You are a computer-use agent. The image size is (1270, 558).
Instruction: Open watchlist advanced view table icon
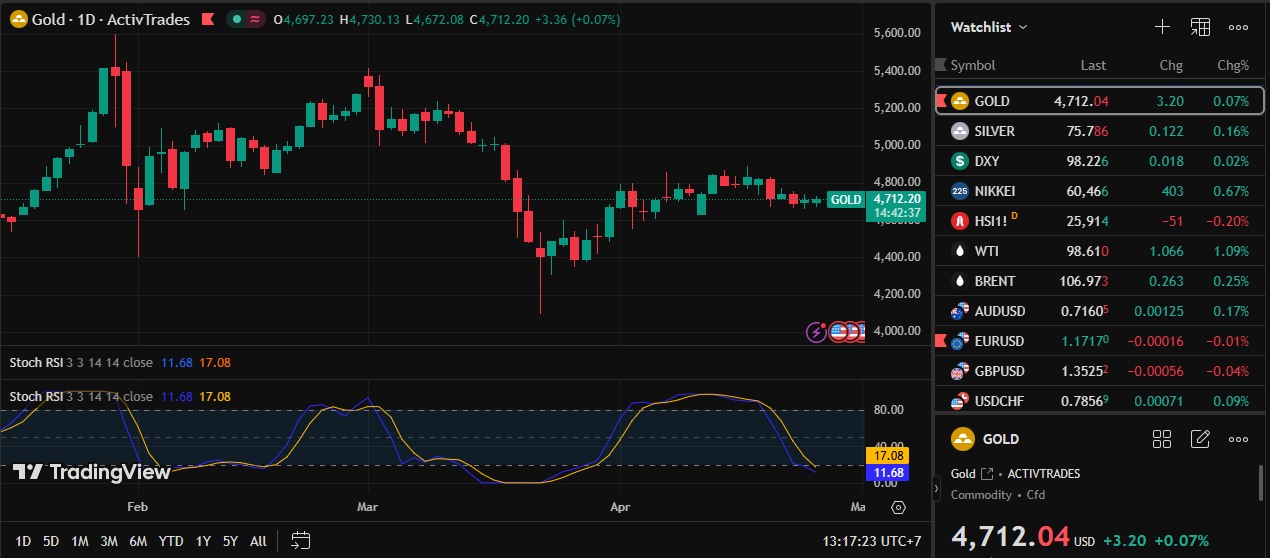[x=1200, y=28]
